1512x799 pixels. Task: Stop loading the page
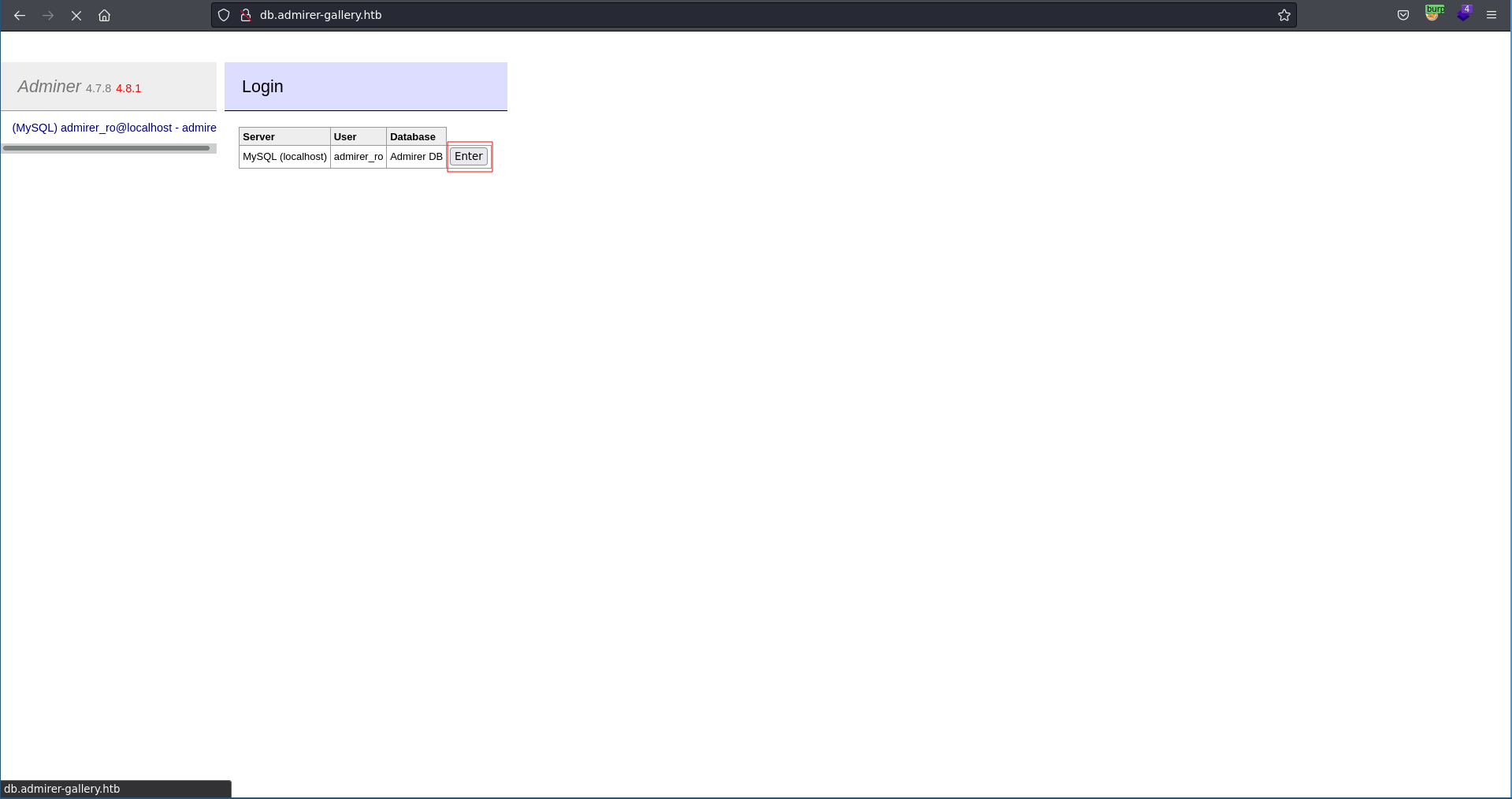[76, 15]
